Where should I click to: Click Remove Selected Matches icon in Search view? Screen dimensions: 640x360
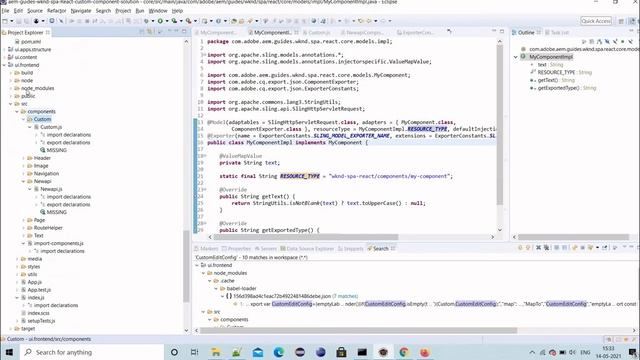(538, 248)
